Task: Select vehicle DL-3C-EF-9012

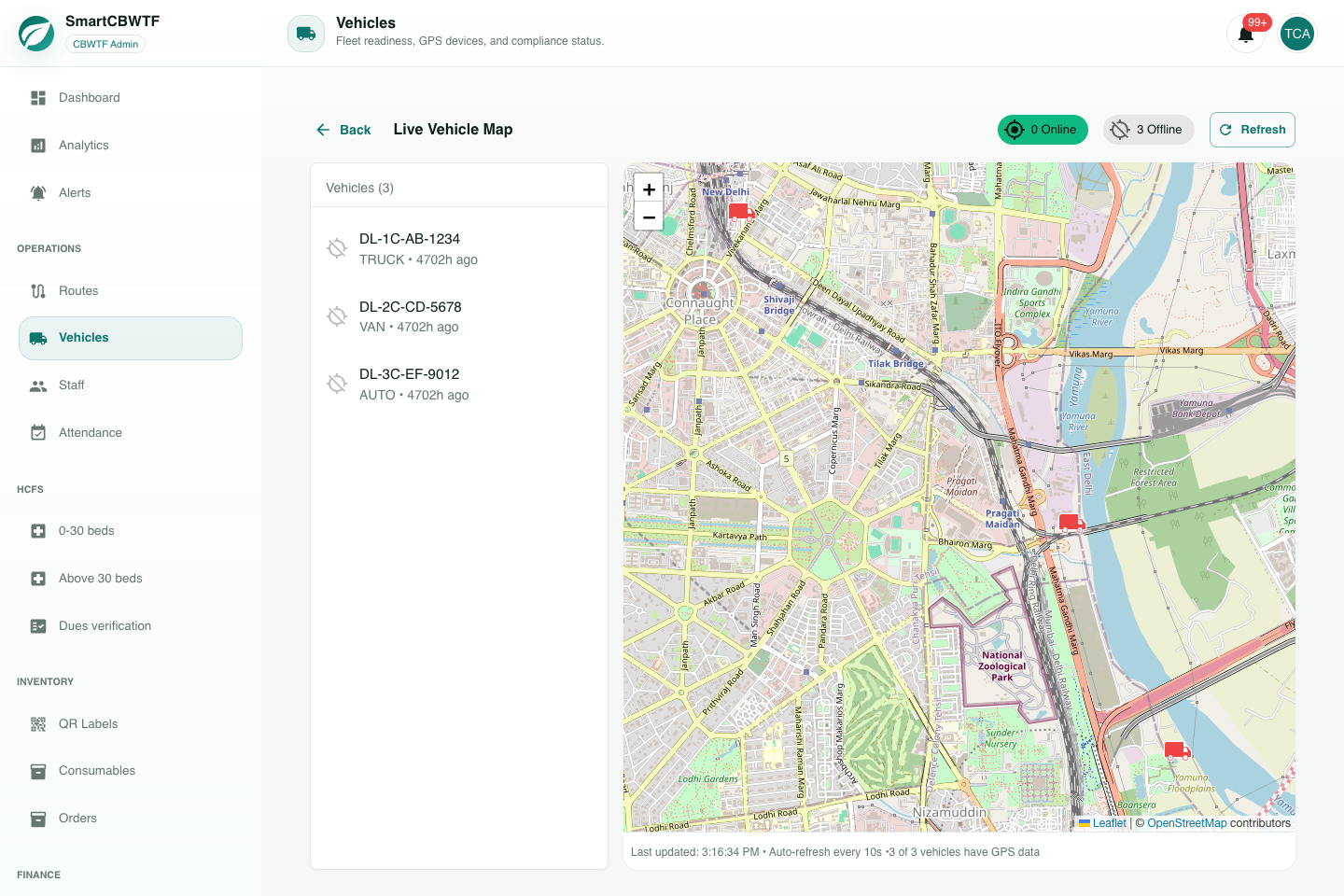Action: tap(459, 385)
